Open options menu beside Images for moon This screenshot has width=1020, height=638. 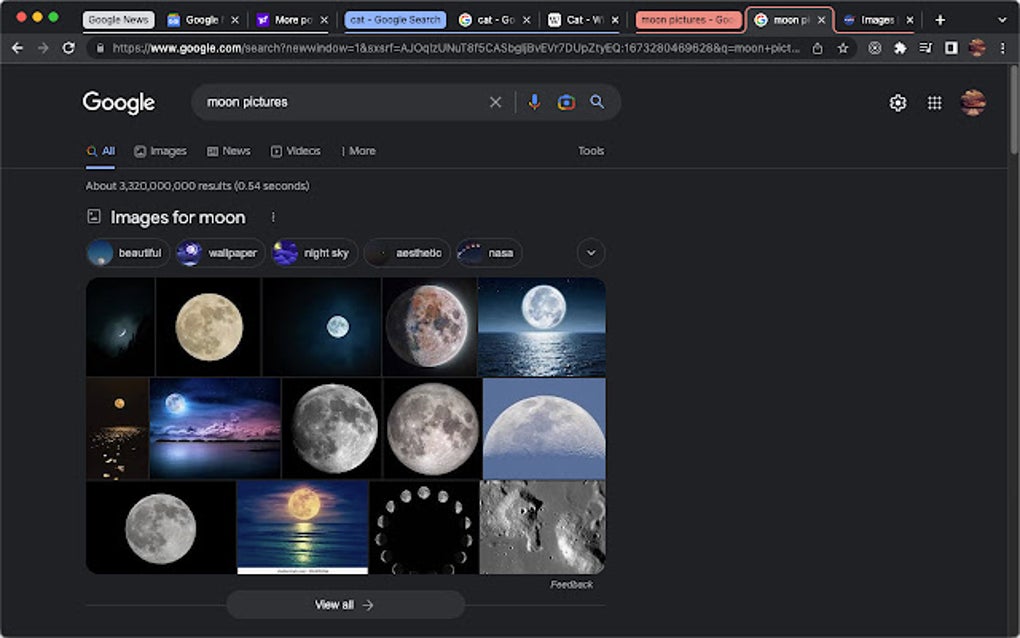tap(273, 217)
